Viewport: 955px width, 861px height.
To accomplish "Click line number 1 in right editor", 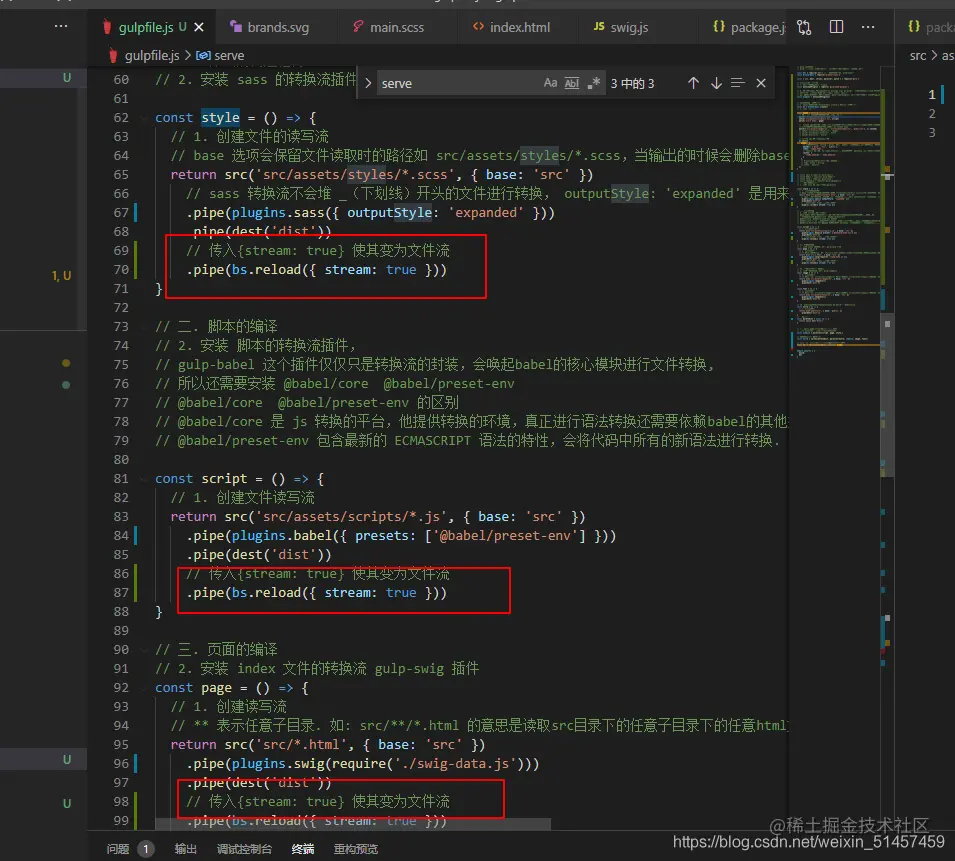I will coord(932,94).
